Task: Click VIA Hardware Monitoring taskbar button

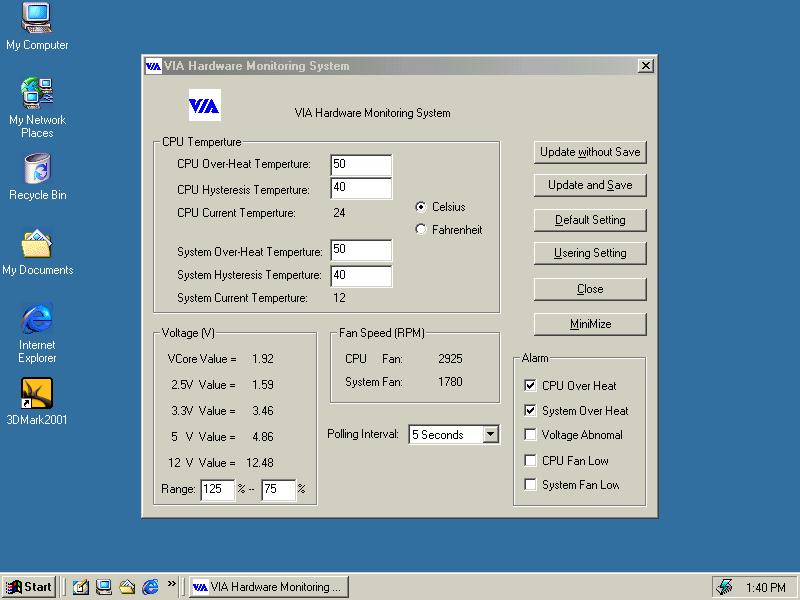Action: click(x=269, y=587)
